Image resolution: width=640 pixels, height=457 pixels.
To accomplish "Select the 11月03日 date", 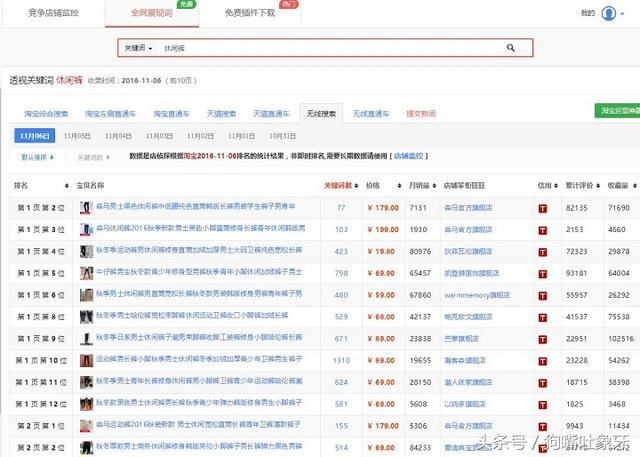I will coord(159,136).
